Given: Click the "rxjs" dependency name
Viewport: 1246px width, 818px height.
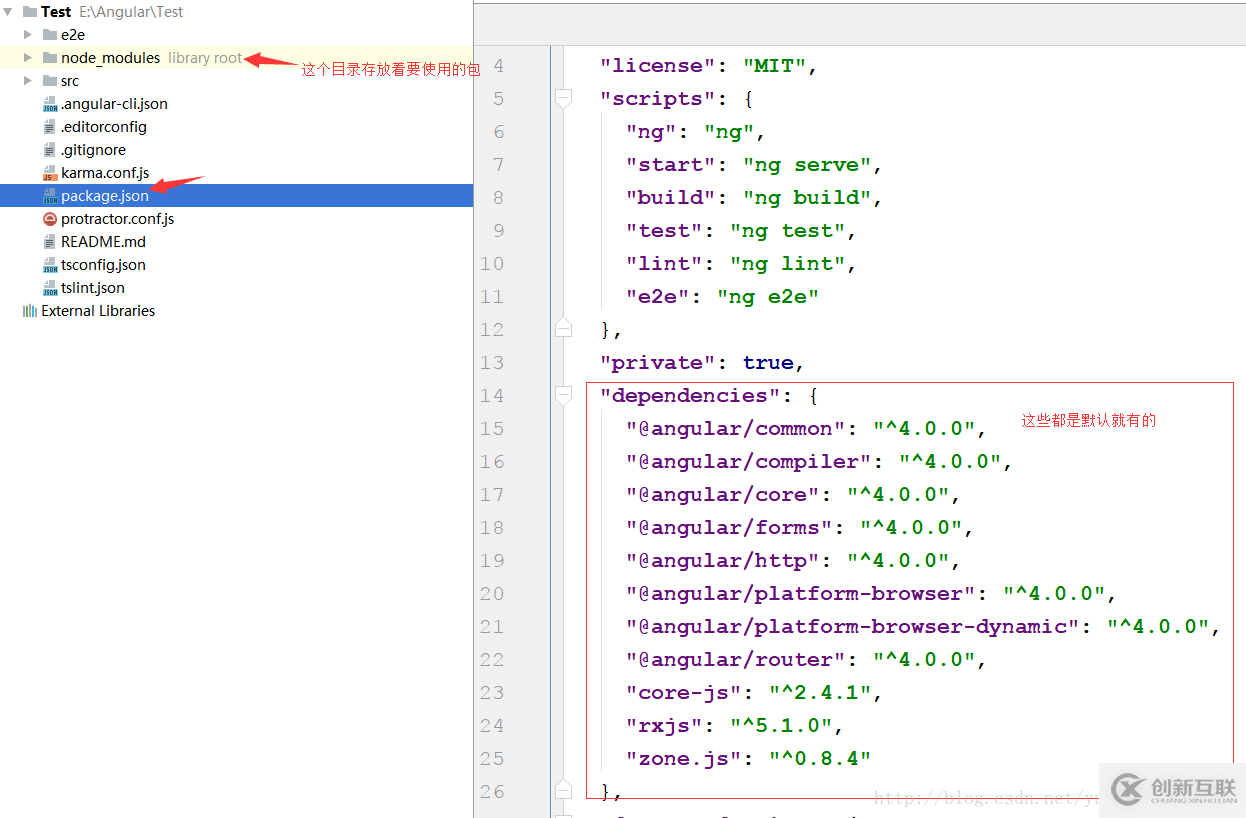Looking at the screenshot, I should tap(665, 726).
